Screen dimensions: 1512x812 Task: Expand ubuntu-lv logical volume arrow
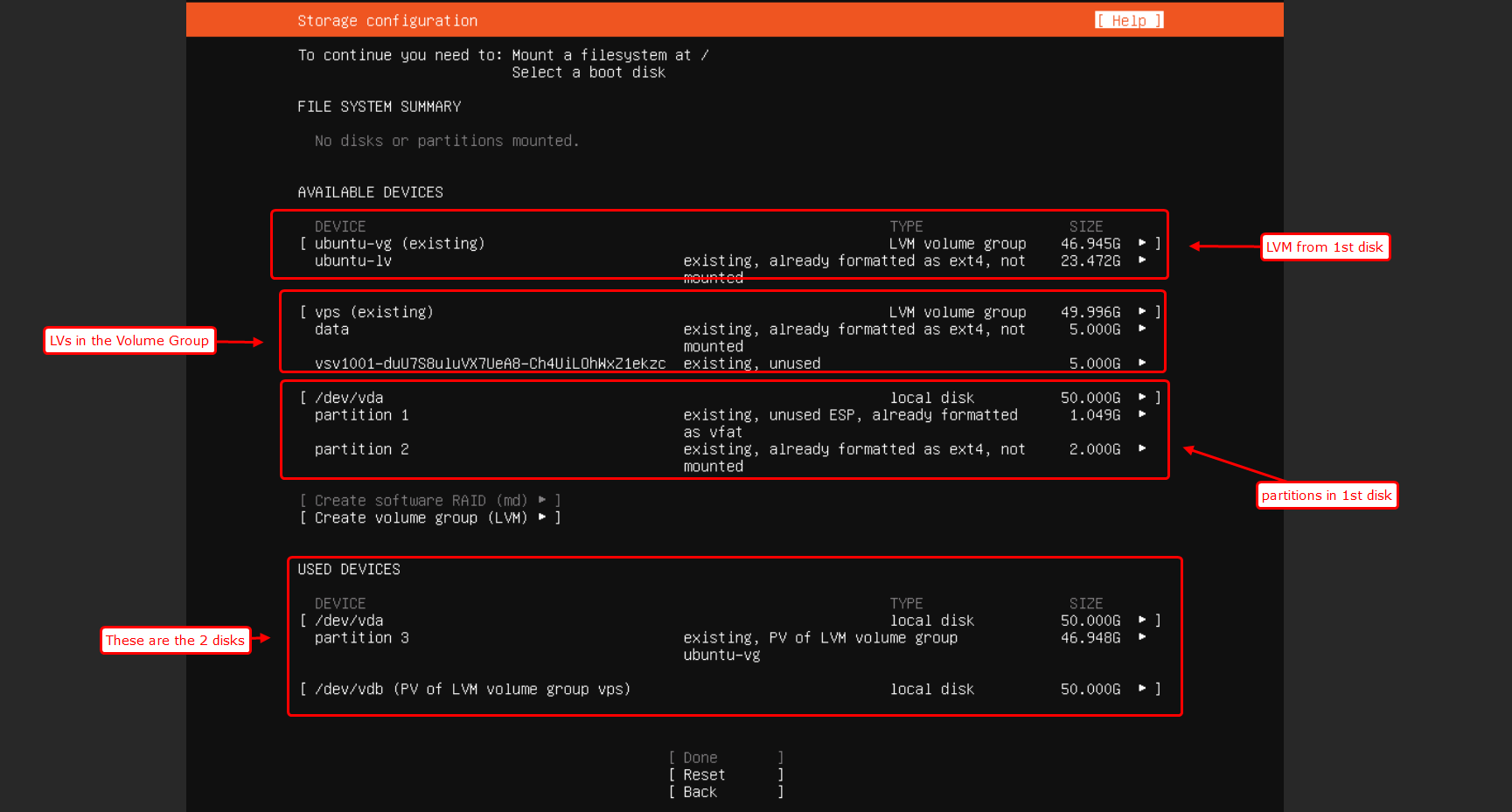(1142, 260)
